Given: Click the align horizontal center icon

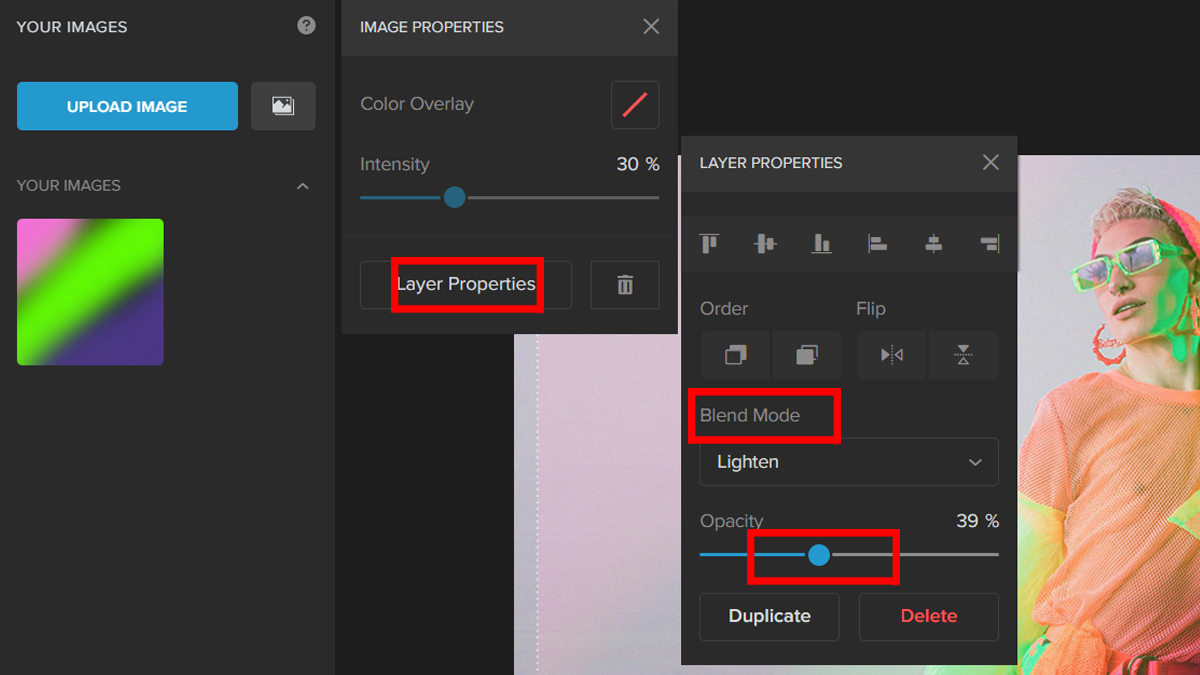Looking at the screenshot, I should (x=934, y=244).
